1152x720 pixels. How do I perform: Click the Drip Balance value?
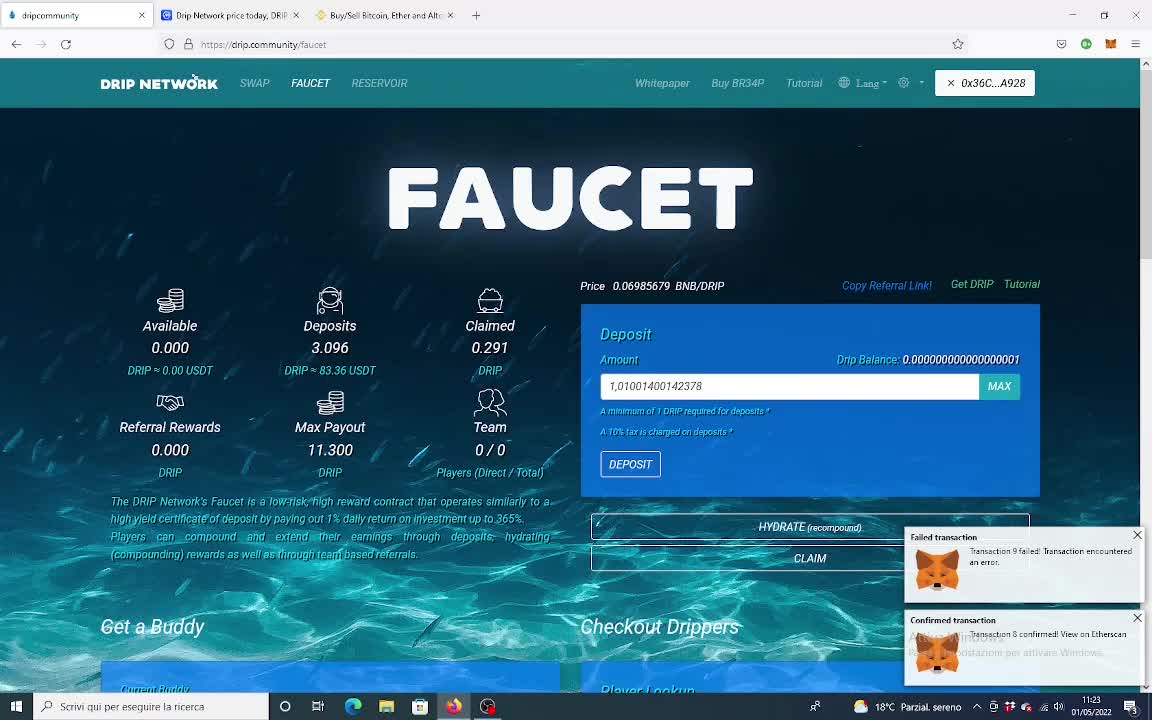tap(961, 360)
